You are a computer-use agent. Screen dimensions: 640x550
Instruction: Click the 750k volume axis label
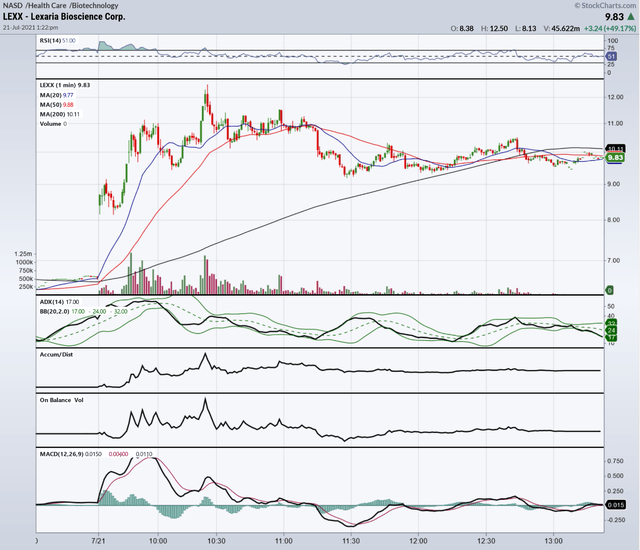pyautogui.click(x=26, y=271)
